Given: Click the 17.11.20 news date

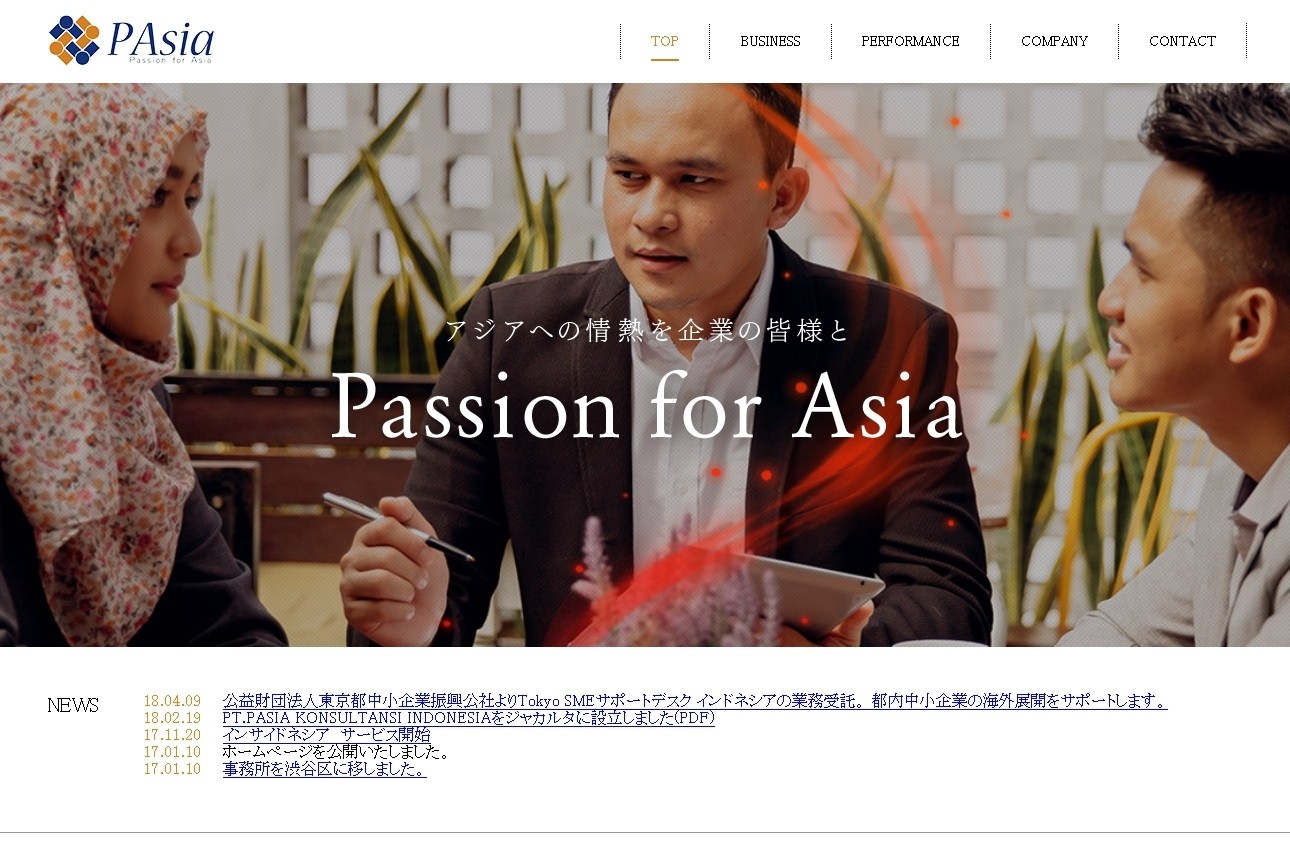Looking at the screenshot, I should (x=172, y=735).
